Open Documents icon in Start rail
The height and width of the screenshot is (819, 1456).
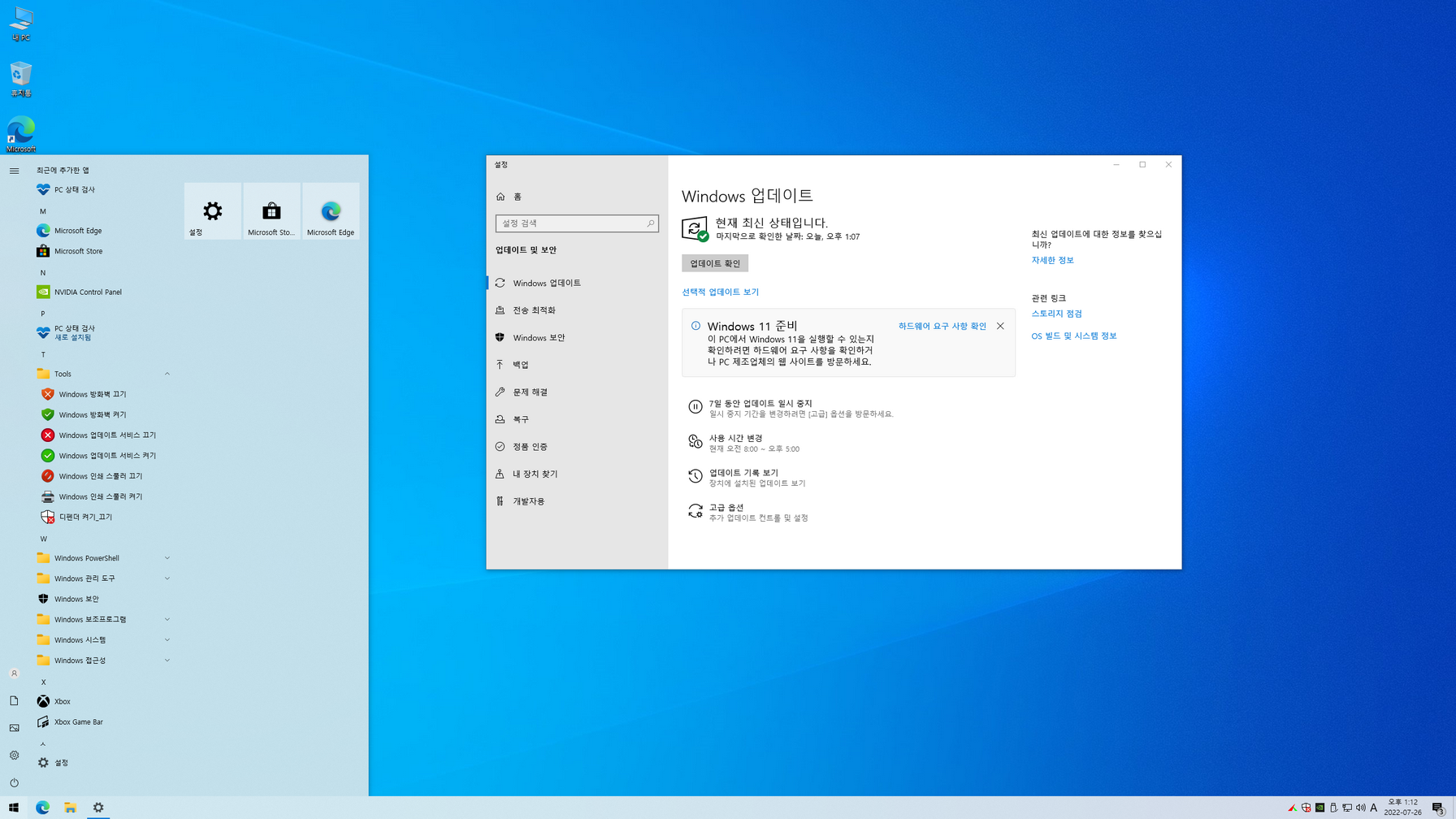coord(14,700)
